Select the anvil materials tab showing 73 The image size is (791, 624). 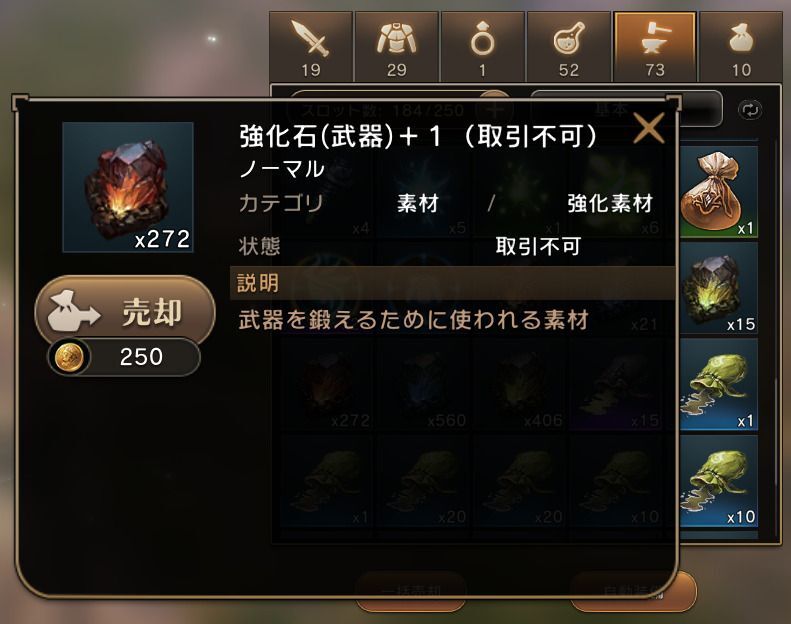[655, 46]
